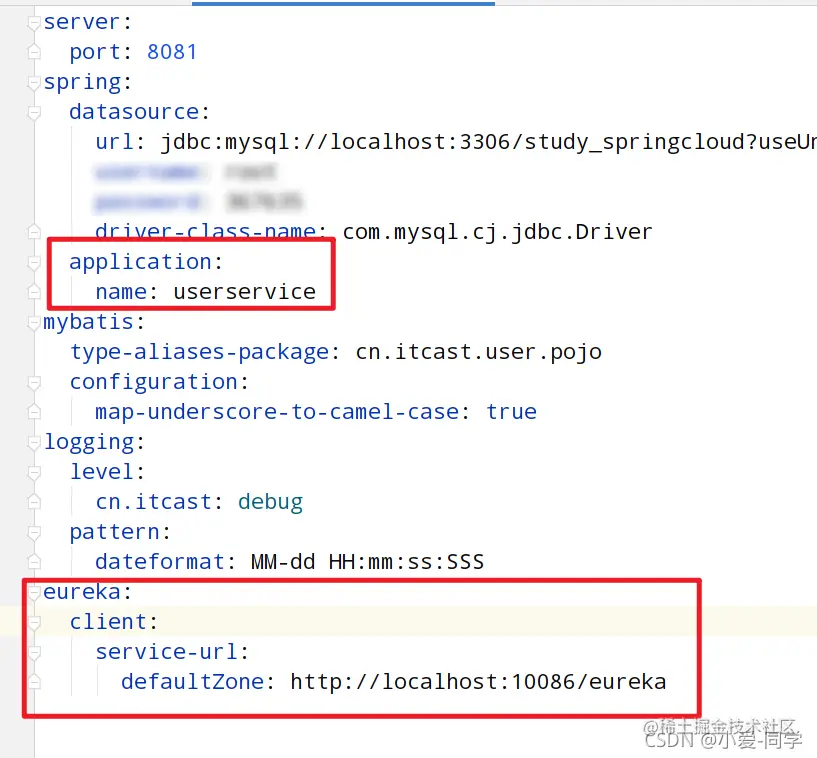This screenshot has height=758, width=817.
Task: Click the 'type-aliases-package' key
Action: 200,353
